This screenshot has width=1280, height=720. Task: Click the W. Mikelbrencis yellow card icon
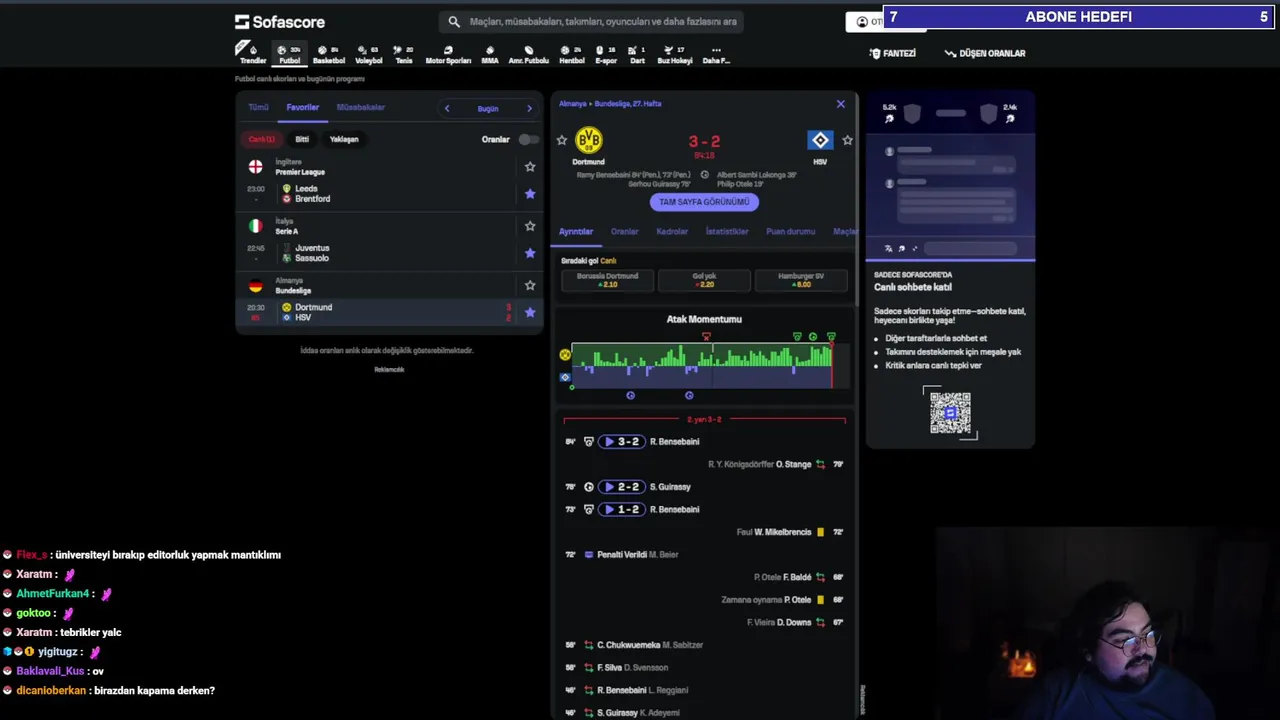coord(821,532)
